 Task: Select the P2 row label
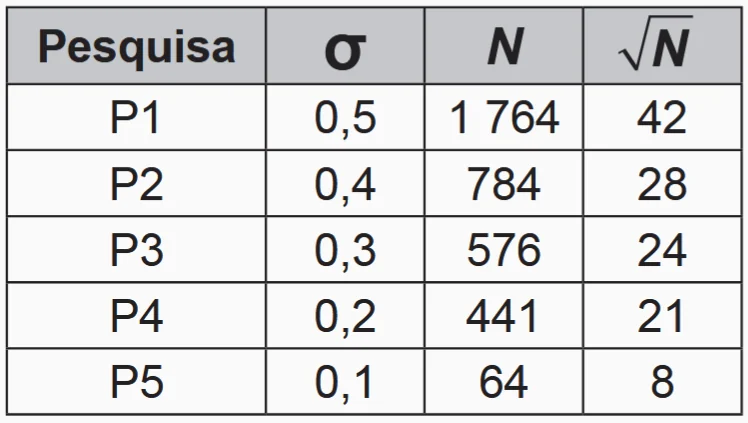tap(137, 184)
